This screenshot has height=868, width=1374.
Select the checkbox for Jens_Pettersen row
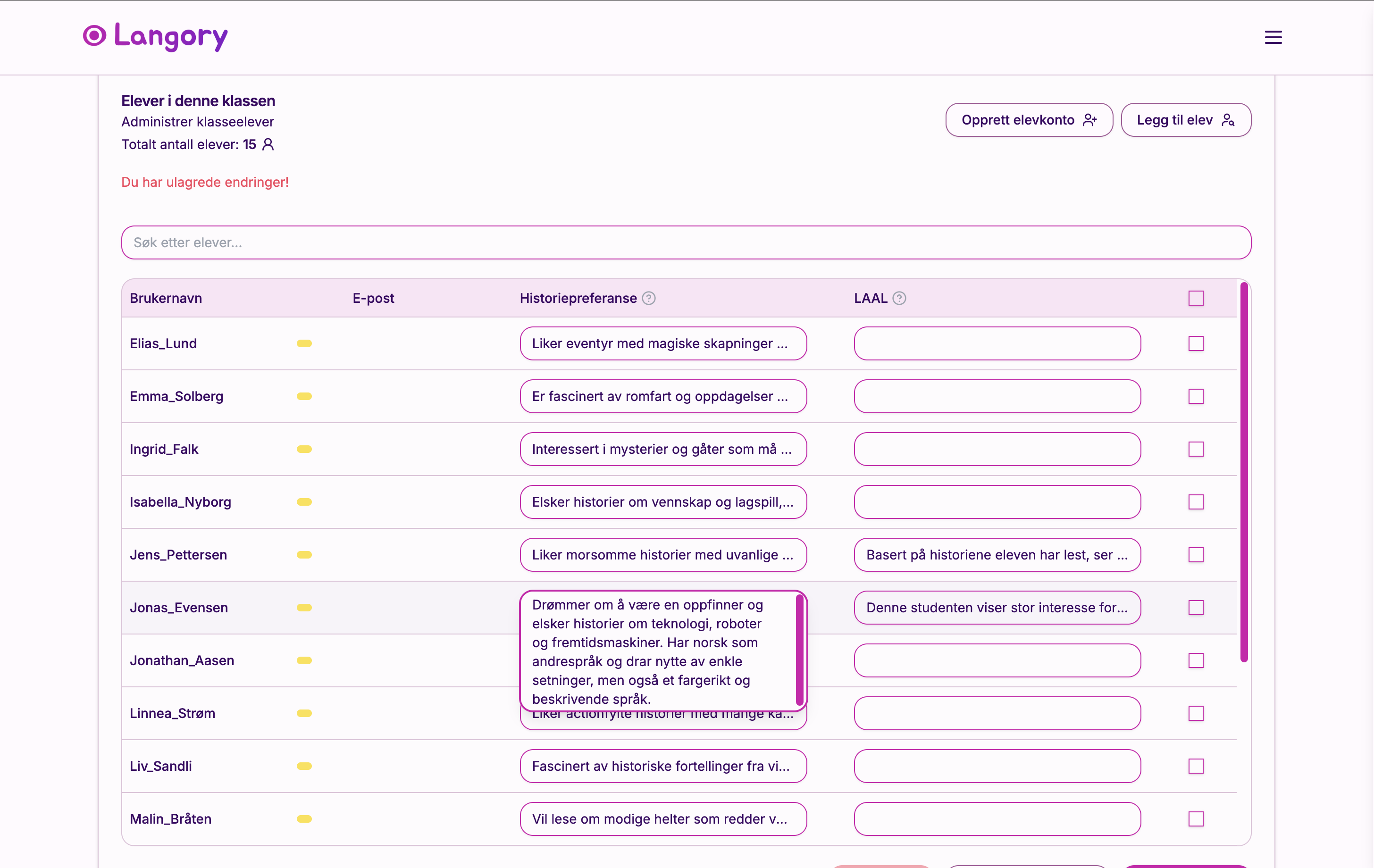[1195, 555]
